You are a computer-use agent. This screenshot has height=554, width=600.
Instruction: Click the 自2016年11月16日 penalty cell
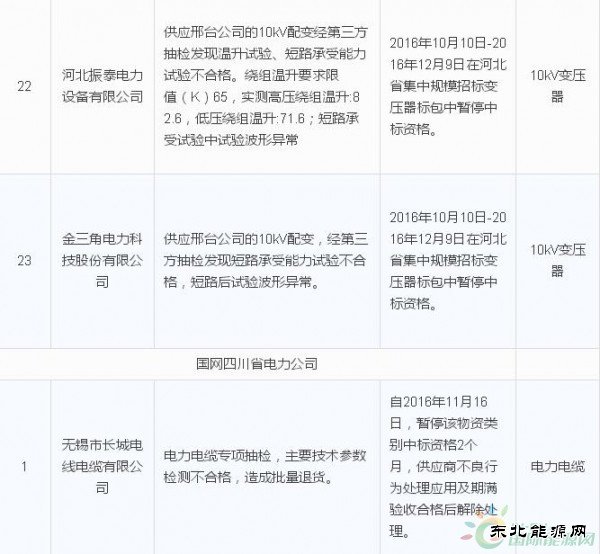coord(446,466)
